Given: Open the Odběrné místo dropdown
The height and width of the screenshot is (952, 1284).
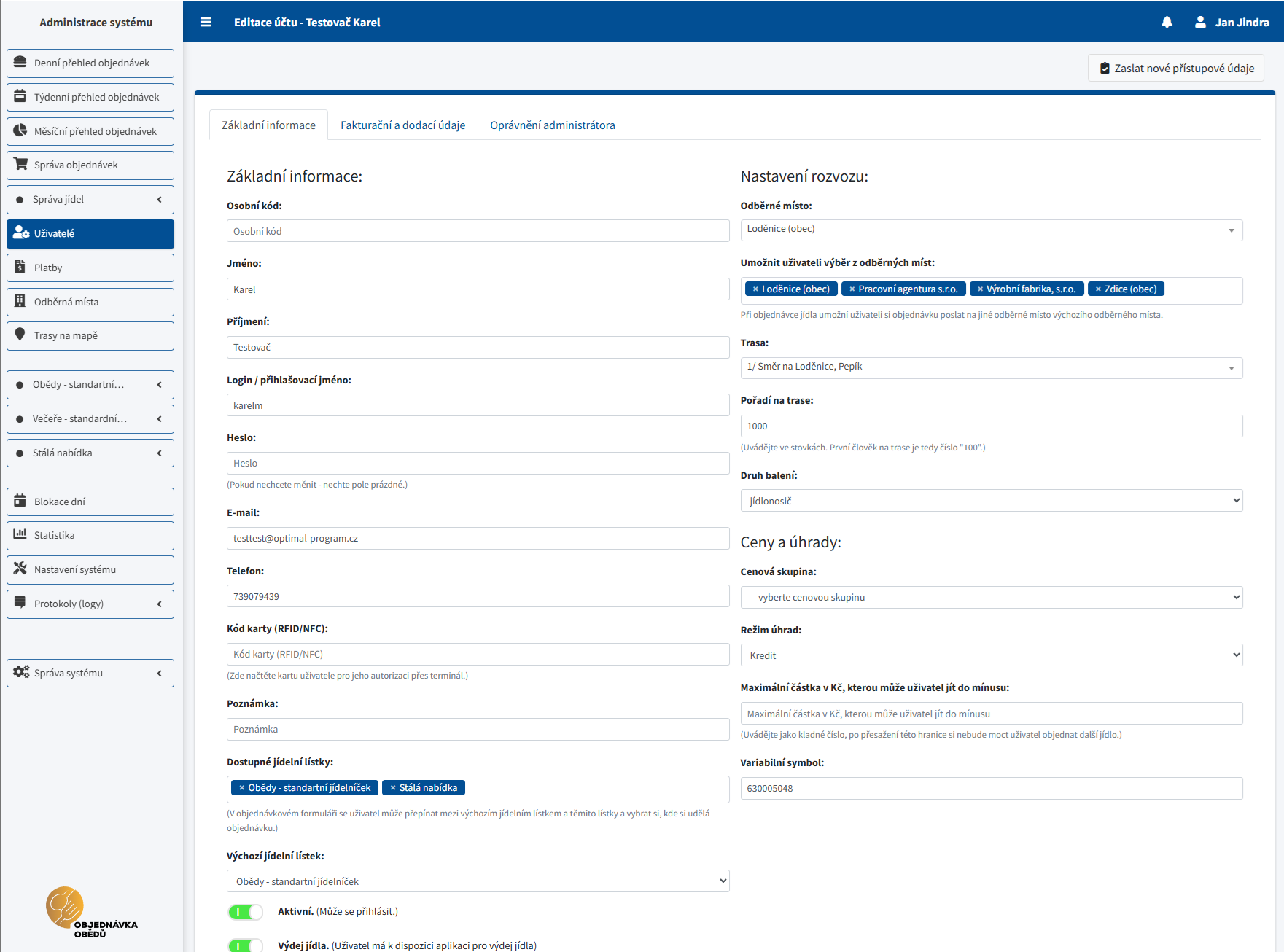Looking at the screenshot, I should tap(991, 230).
